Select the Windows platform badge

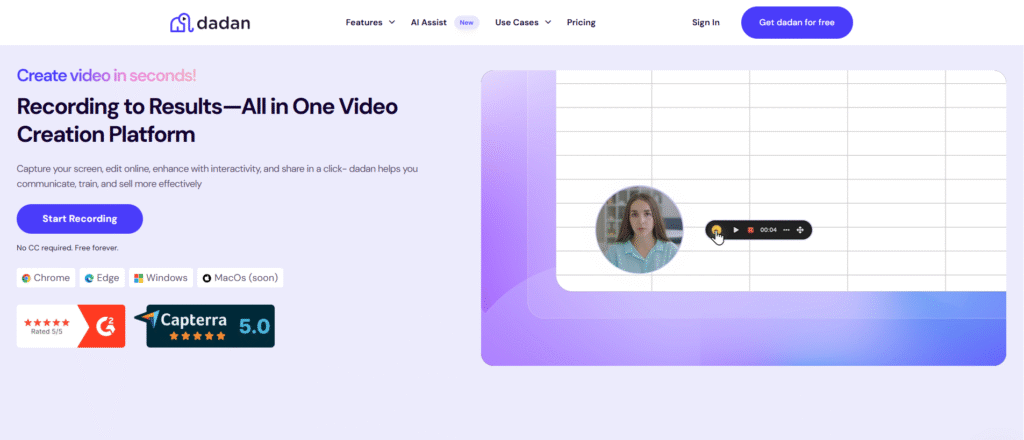161,277
